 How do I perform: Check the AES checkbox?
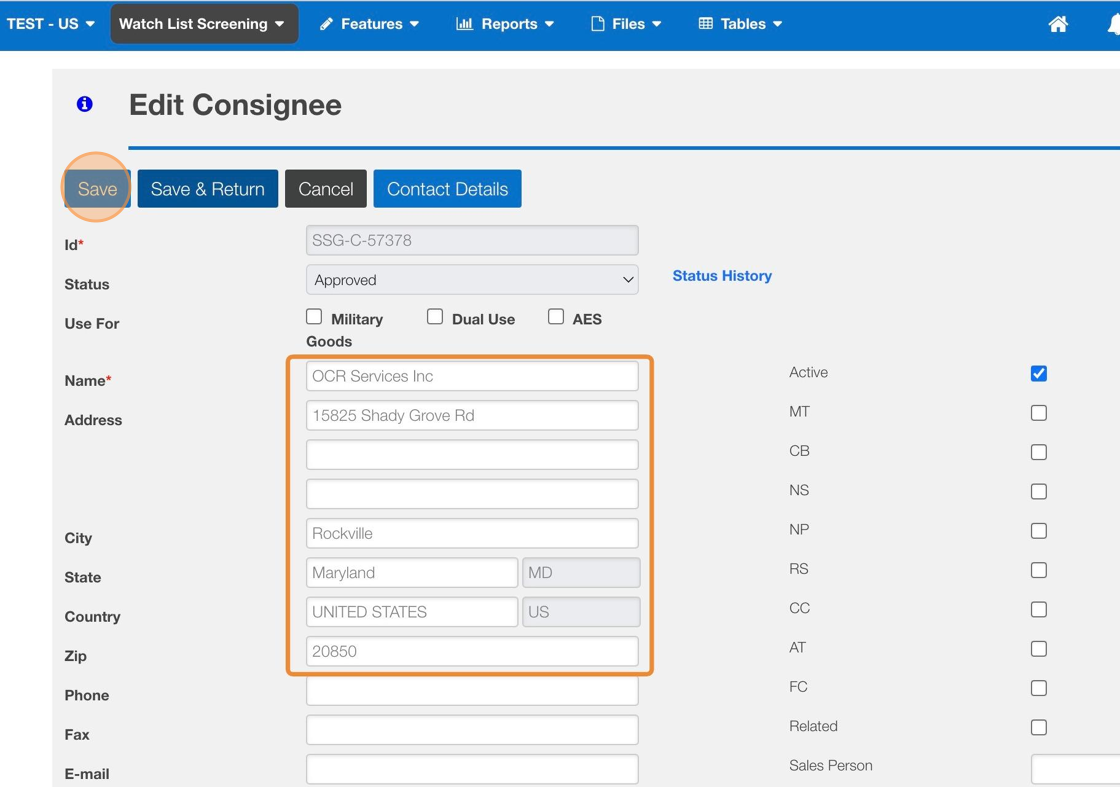556,316
